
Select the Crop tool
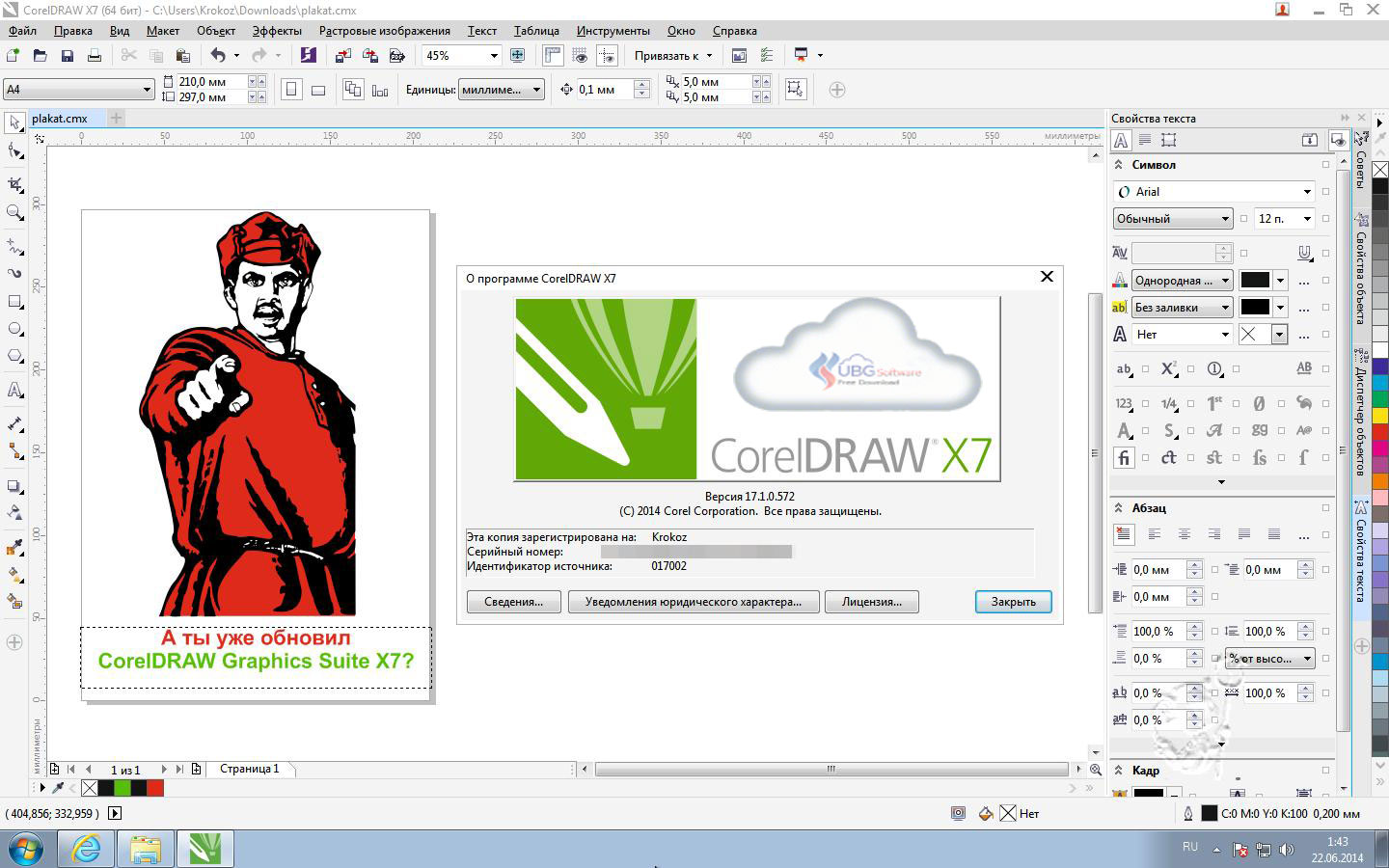[14, 183]
